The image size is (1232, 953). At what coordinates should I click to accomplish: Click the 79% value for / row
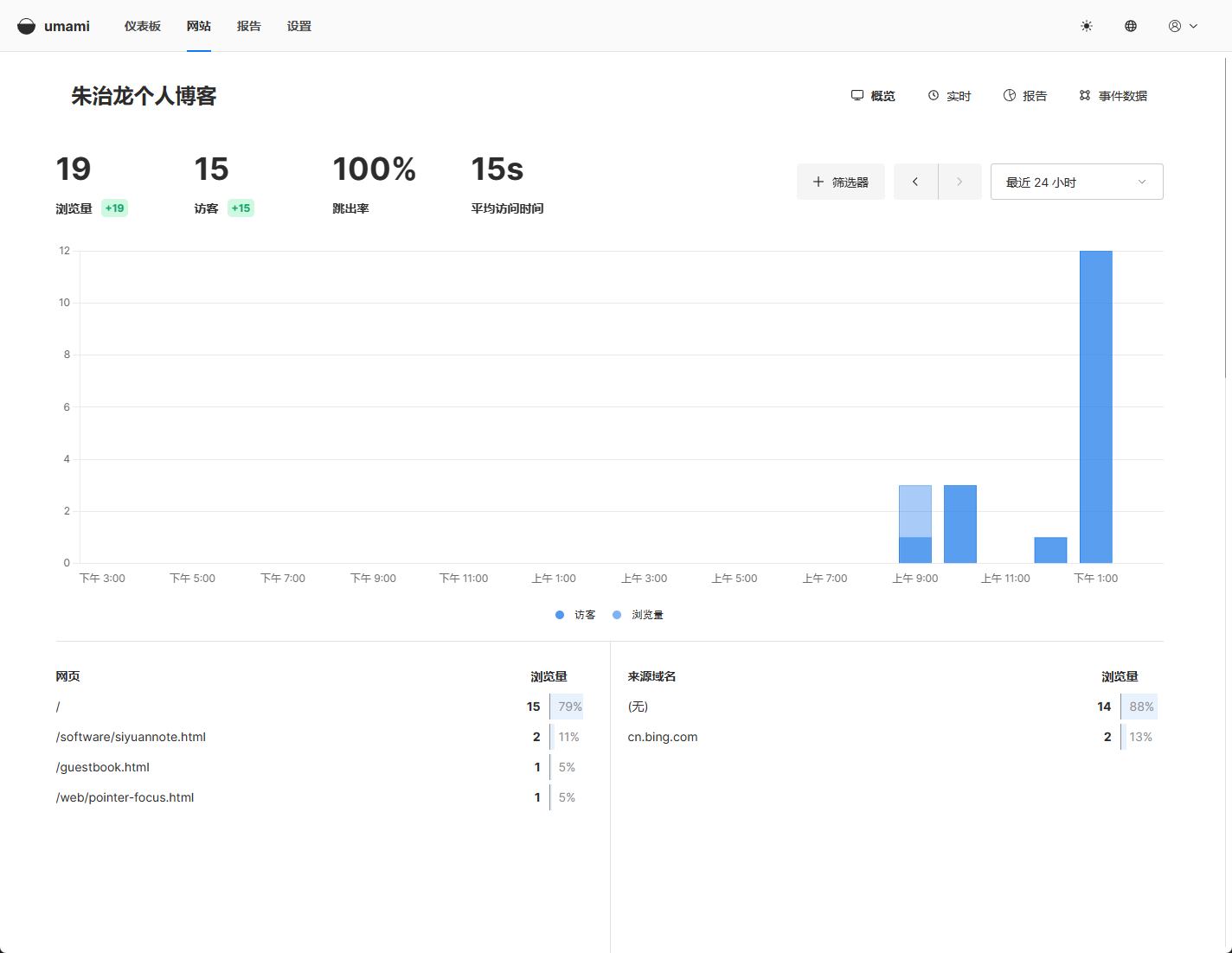point(570,707)
